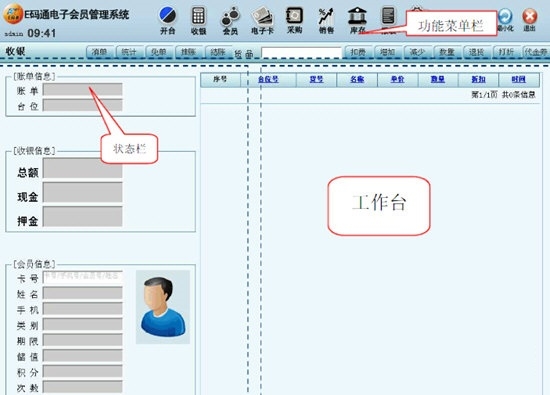This screenshot has height=395, width=550.
Task: Click the member avatar photo
Action: 163,307
